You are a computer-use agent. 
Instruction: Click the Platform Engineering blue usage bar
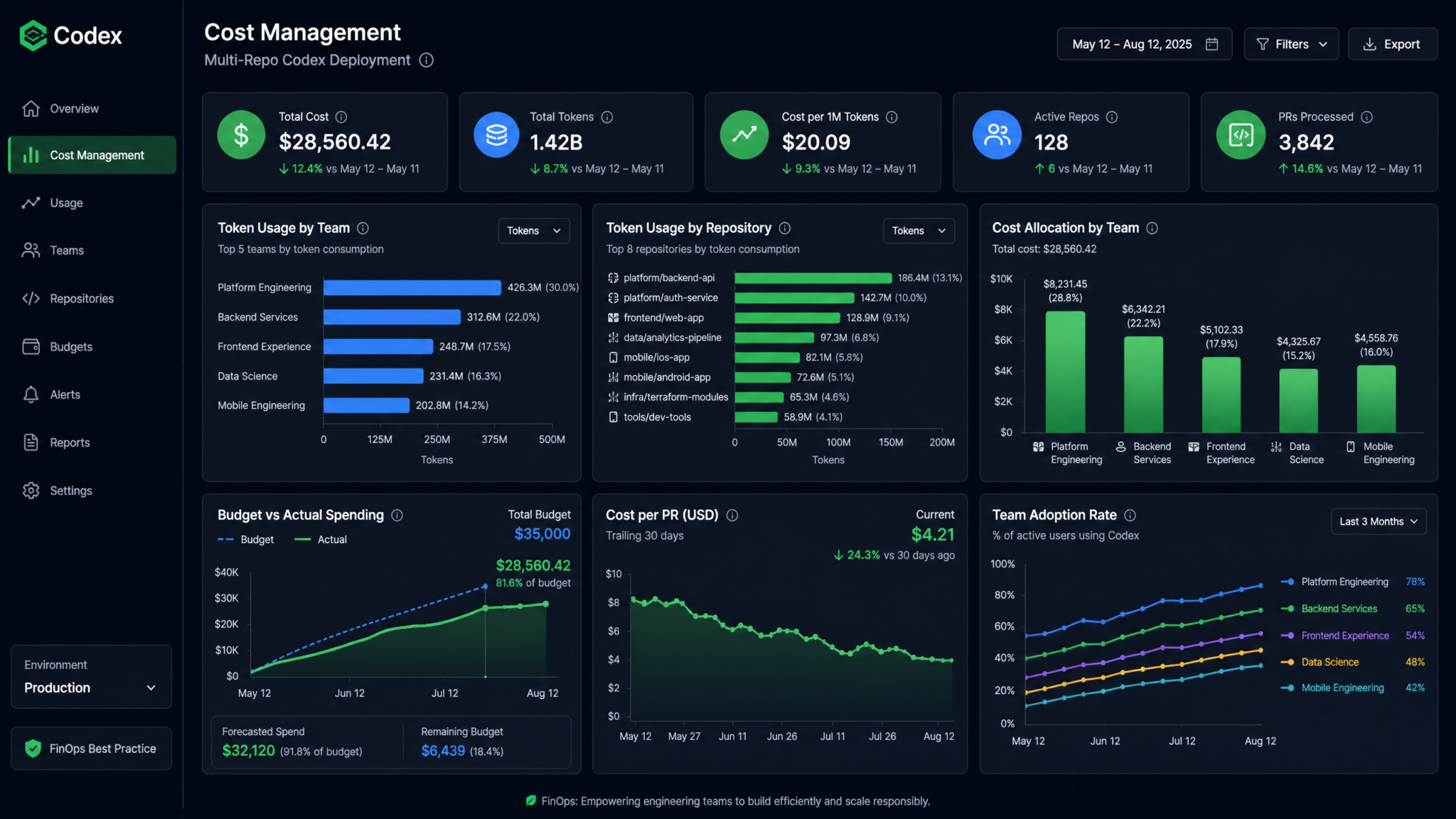412,287
